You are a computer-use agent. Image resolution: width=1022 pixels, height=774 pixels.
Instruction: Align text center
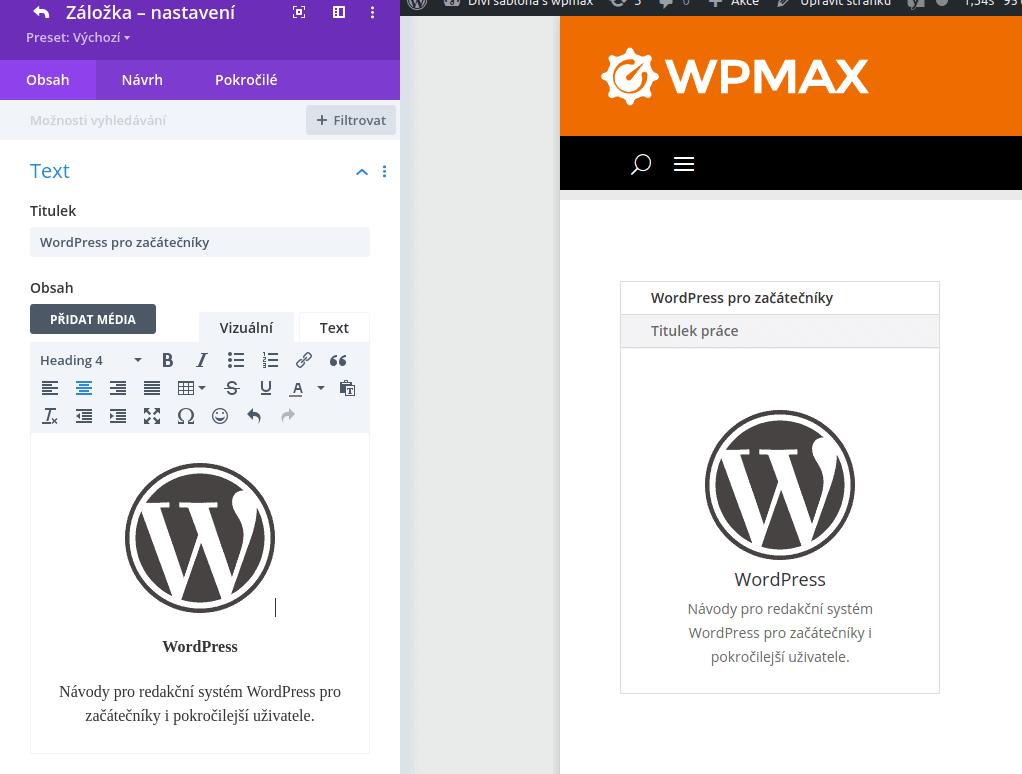84,388
